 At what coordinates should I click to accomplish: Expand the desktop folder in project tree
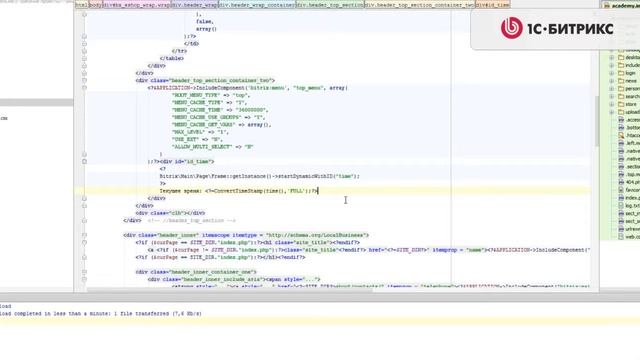pyautogui.click(x=611, y=58)
